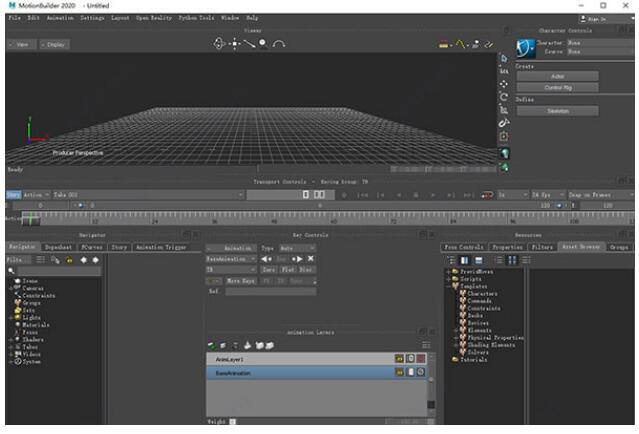Toggle the lock button on AnimLayer1
This screenshot has height=434, width=639.
[410, 359]
